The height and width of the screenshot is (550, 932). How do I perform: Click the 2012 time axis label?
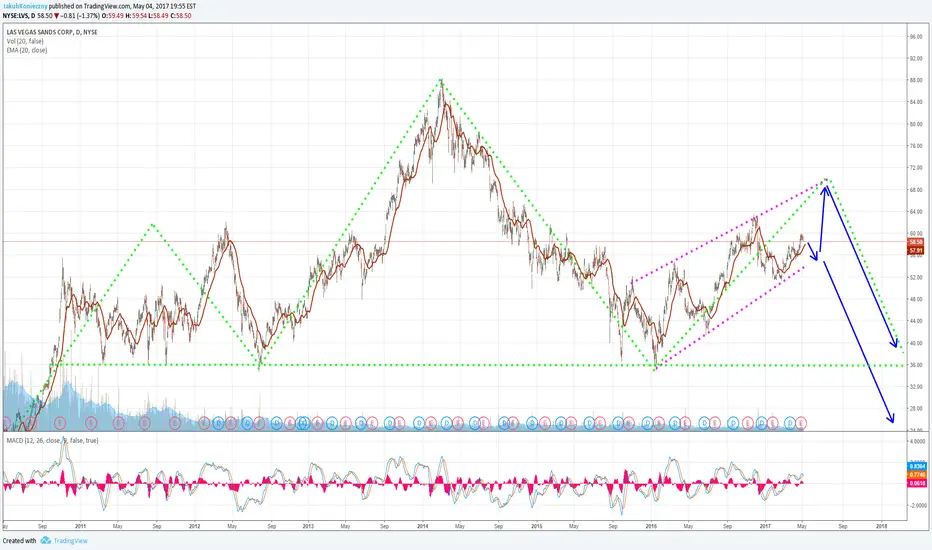[x=194, y=526]
